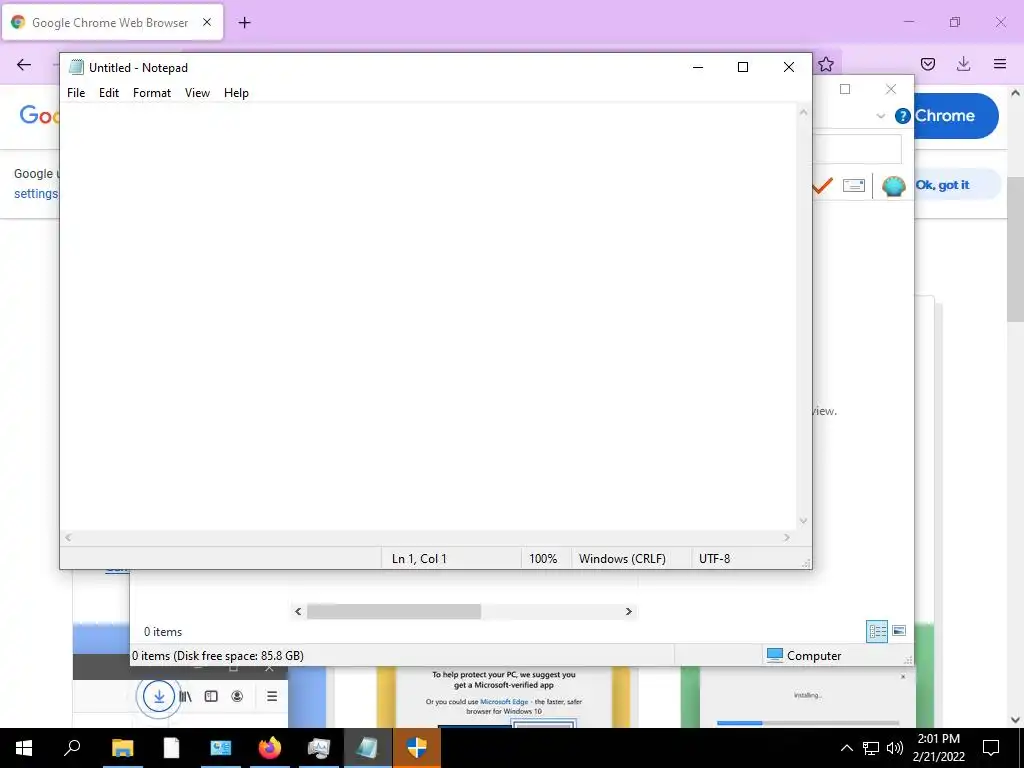Click the blank document icon on the taskbar
Image resolution: width=1024 pixels, height=768 pixels.
click(x=171, y=748)
